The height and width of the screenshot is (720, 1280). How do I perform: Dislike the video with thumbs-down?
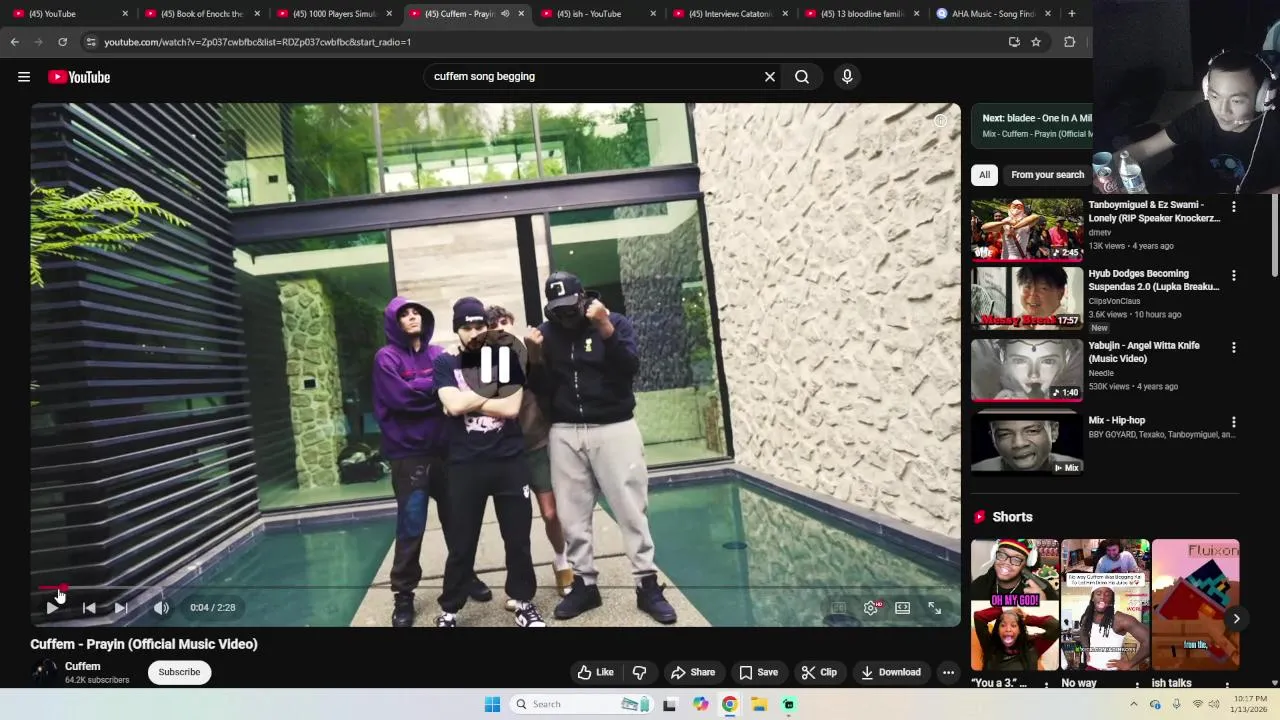pos(640,672)
